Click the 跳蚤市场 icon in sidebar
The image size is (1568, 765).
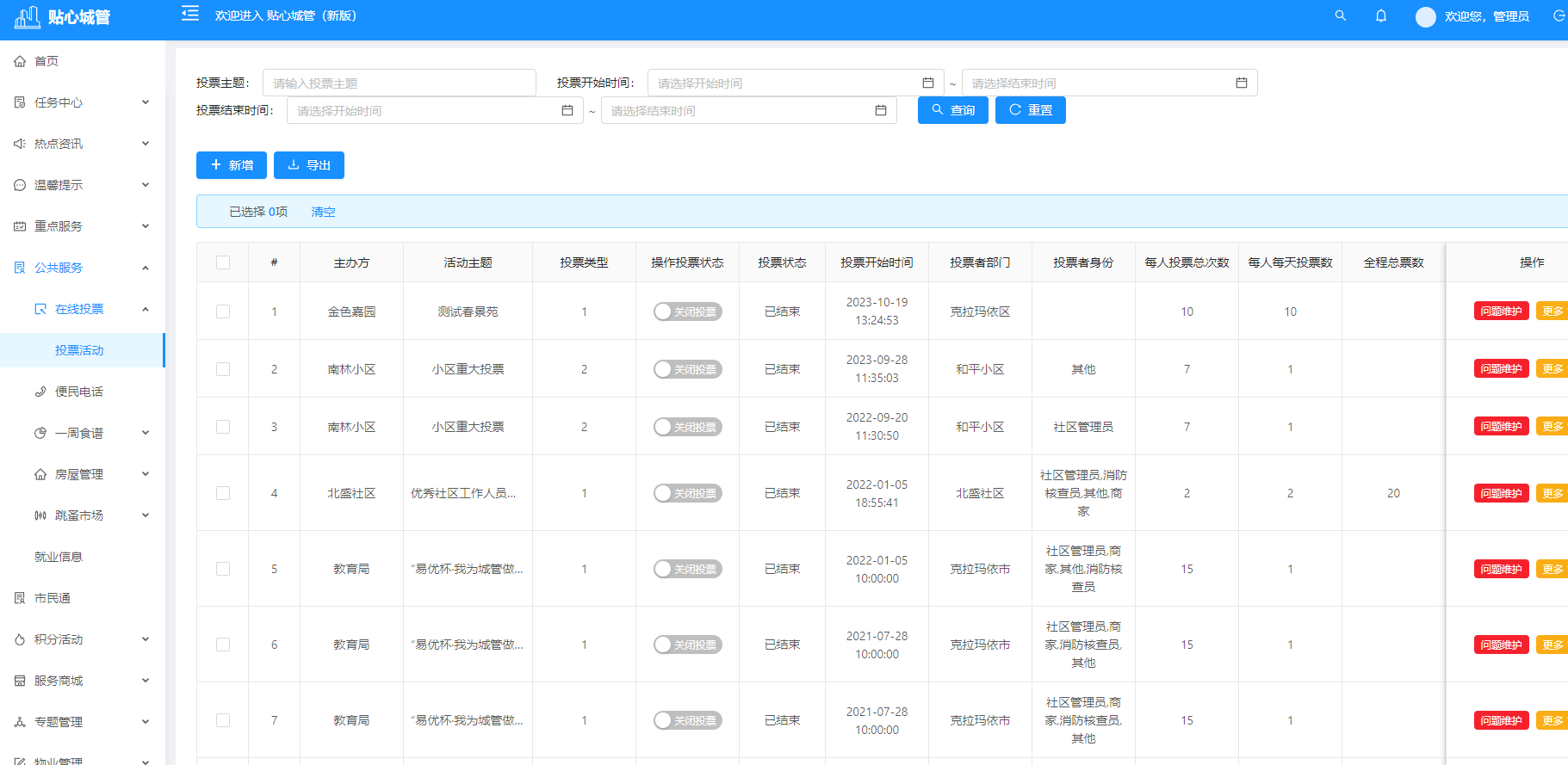coord(40,515)
